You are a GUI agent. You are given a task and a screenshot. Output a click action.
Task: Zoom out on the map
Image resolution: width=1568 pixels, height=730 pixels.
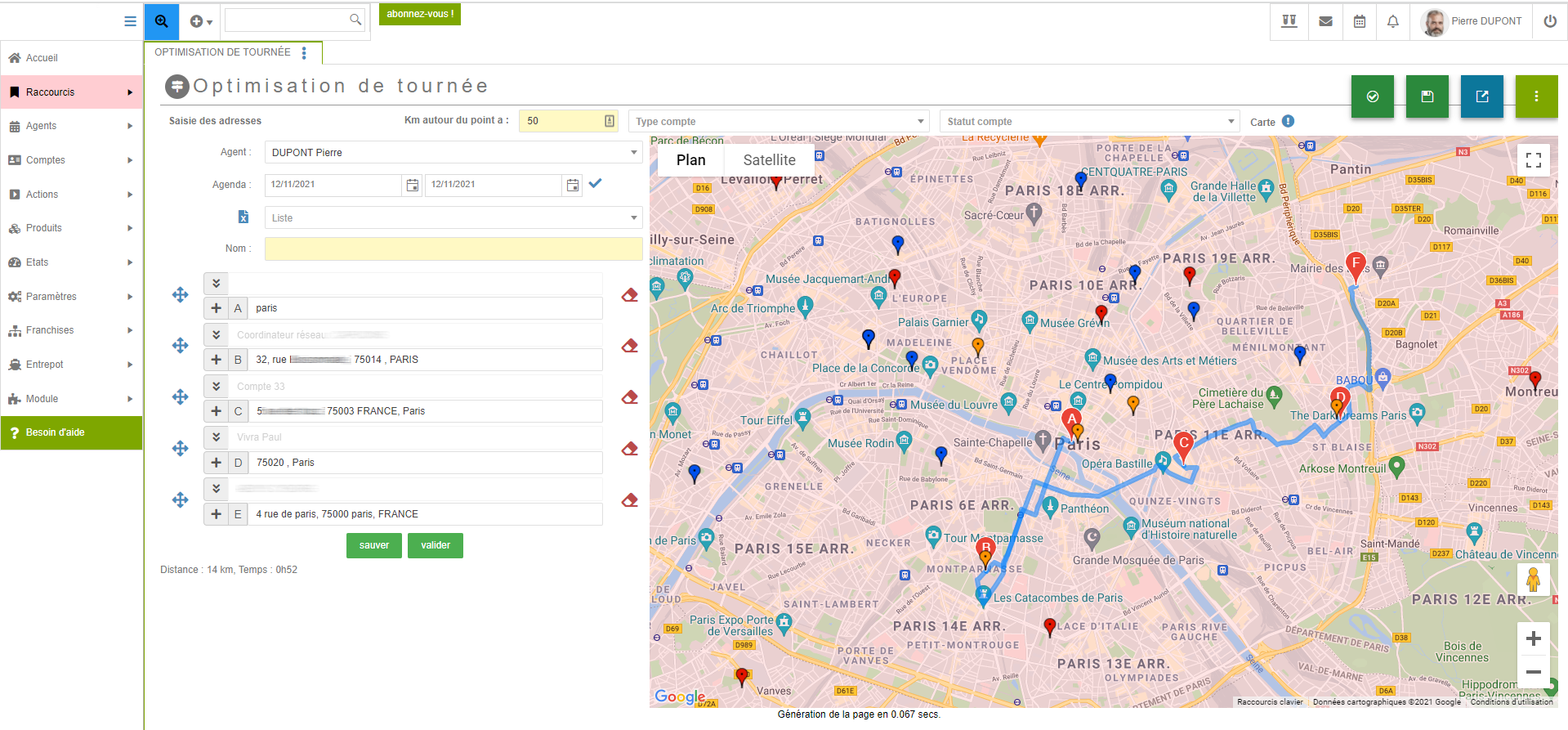(x=1534, y=672)
